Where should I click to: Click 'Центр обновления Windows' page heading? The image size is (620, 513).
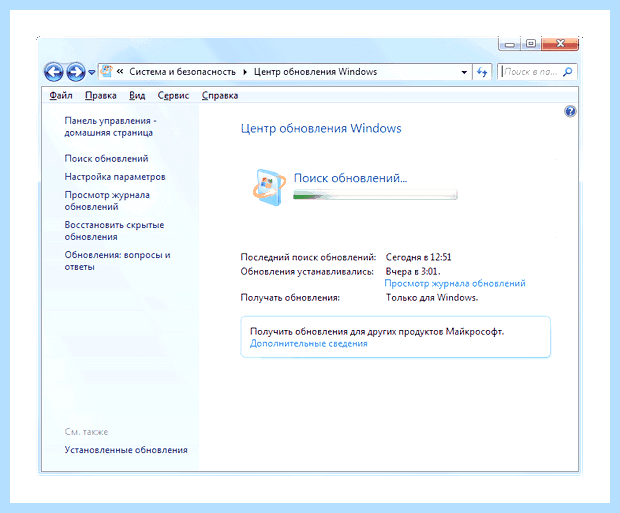click(321, 128)
